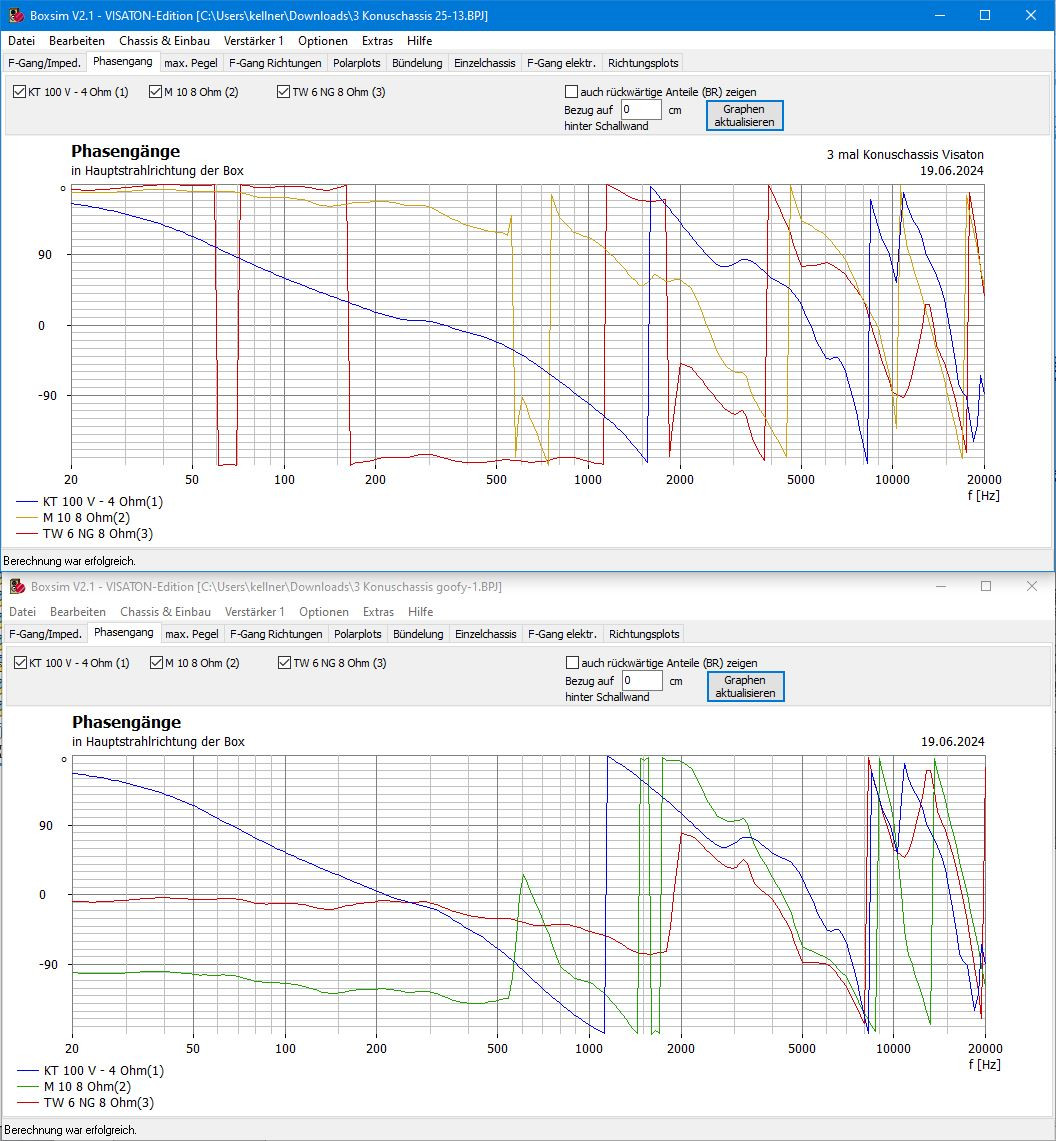The height and width of the screenshot is (1141, 1056).
Task: Click legend entry KT 100 V - 4 Ohm(1) in bottom window
Action: click(x=90, y=1070)
